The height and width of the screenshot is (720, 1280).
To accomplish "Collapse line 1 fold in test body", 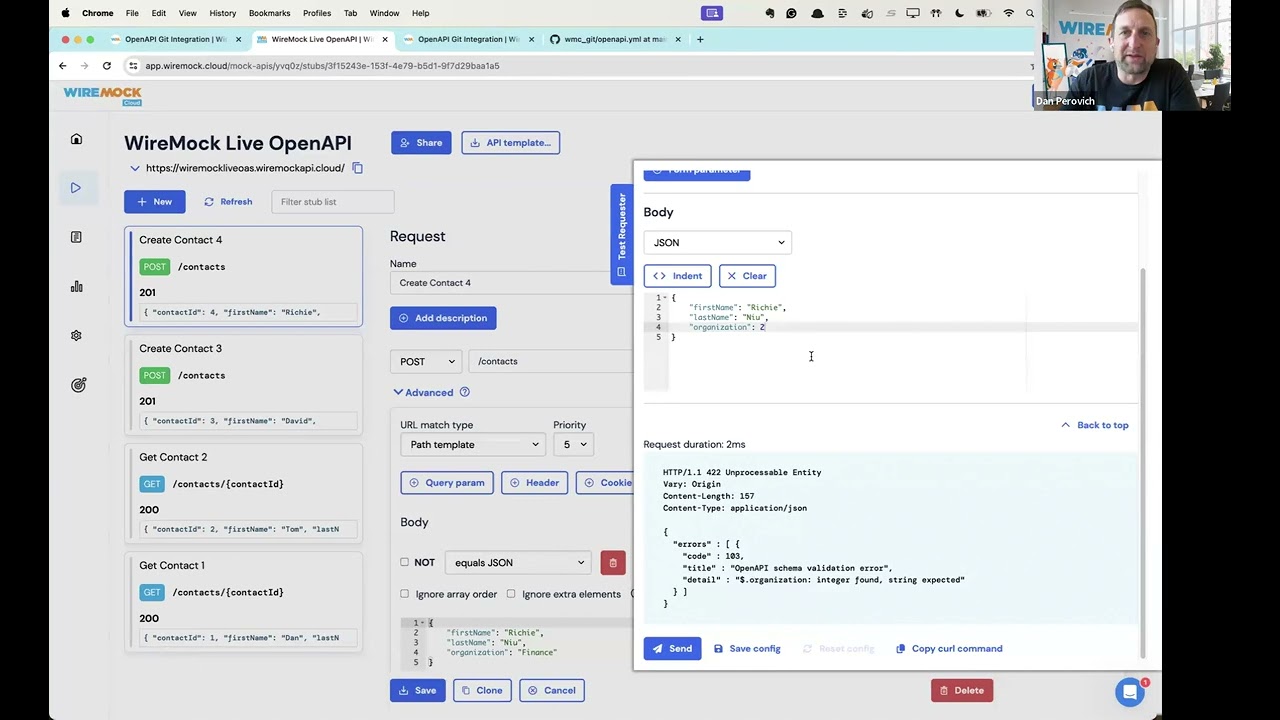I will tap(666, 298).
